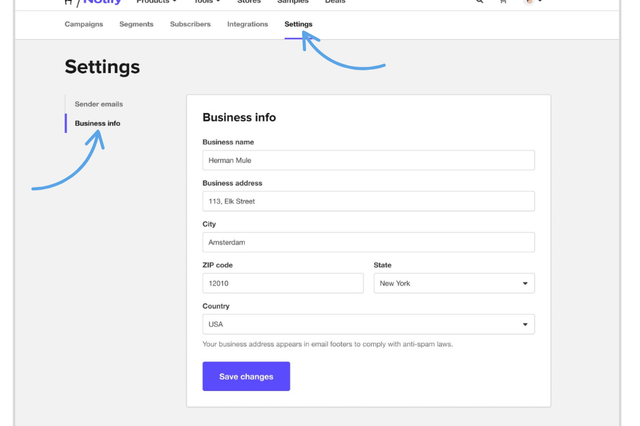Focus the Business address field
This screenshot has height=426, width=640.
(x=368, y=201)
